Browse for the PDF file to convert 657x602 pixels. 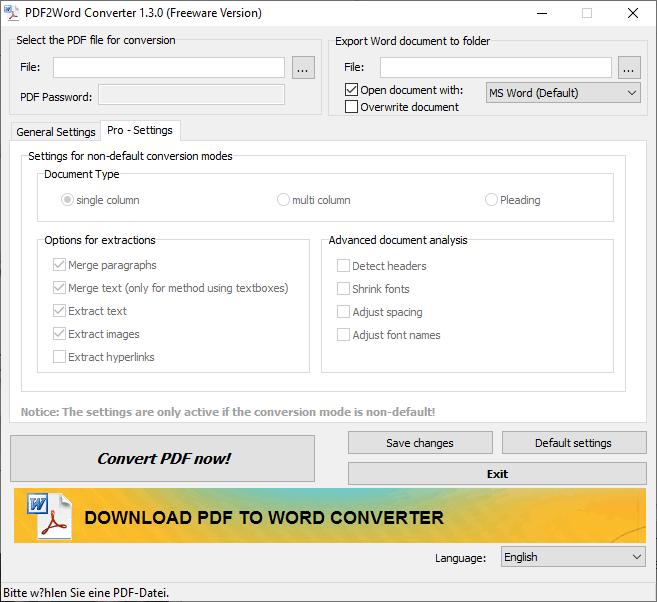303,67
